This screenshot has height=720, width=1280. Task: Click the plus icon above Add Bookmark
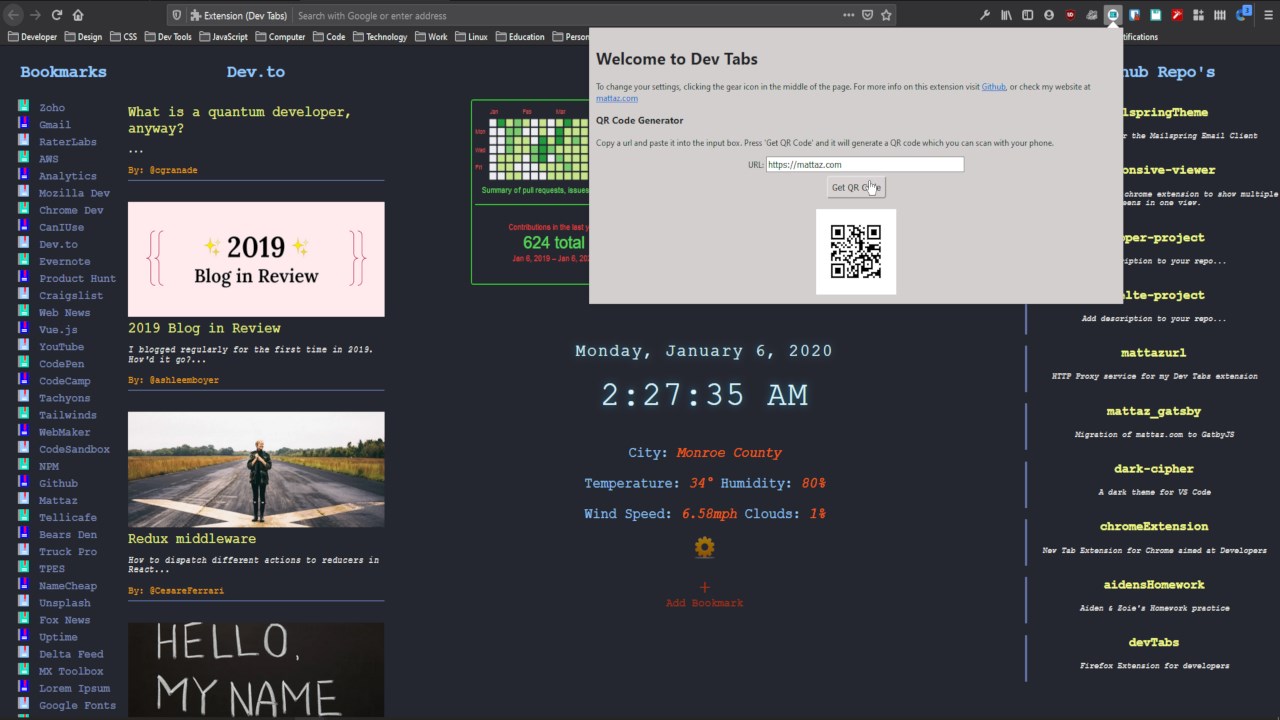[x=704, y=588]
